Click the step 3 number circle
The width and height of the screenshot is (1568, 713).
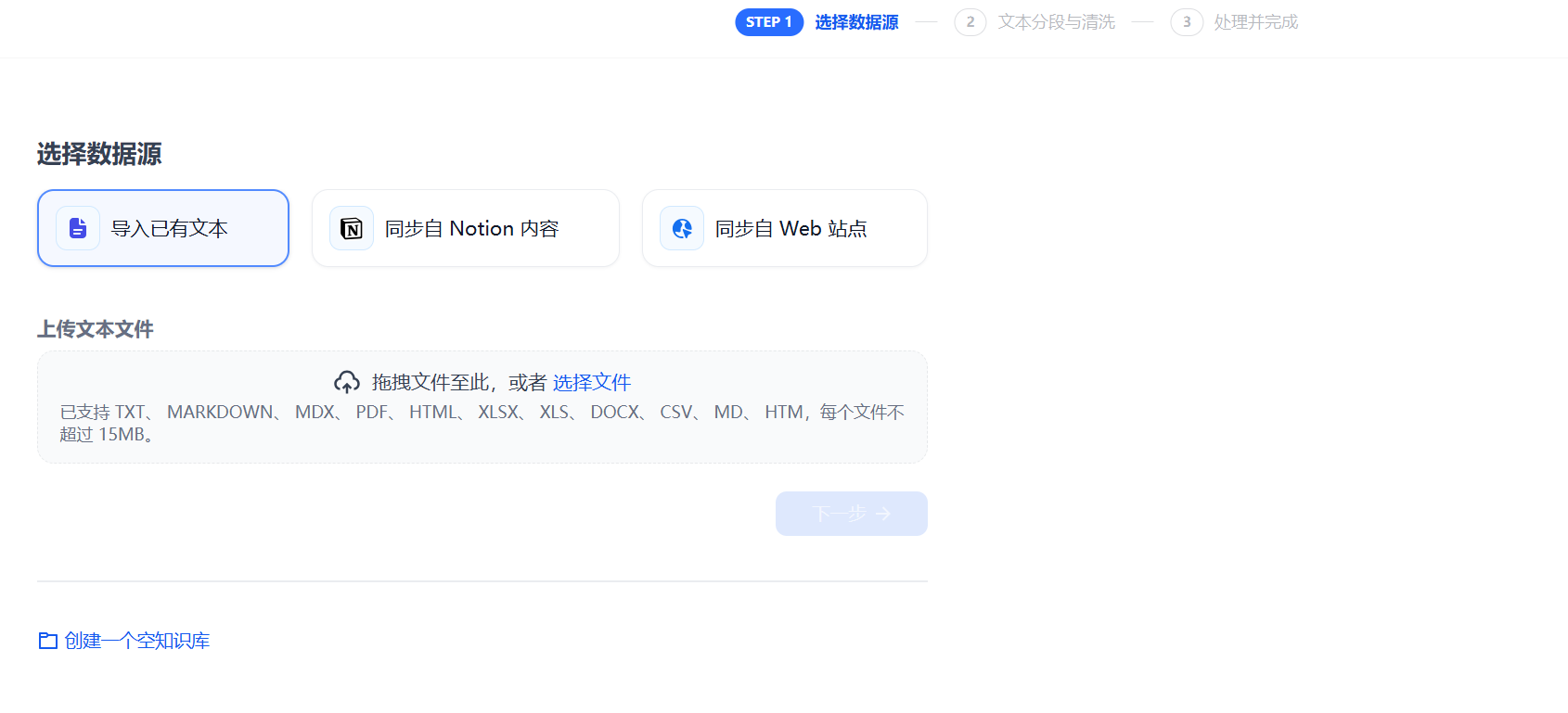tap(1186, 22)
